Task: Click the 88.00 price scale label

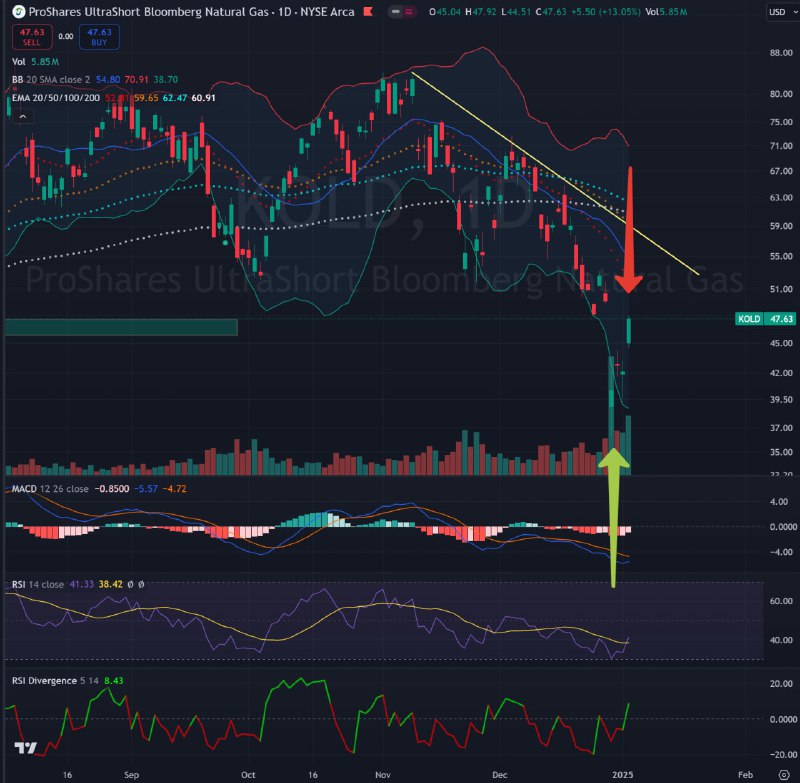Action: pyautogui.click(x=781, y=53)
